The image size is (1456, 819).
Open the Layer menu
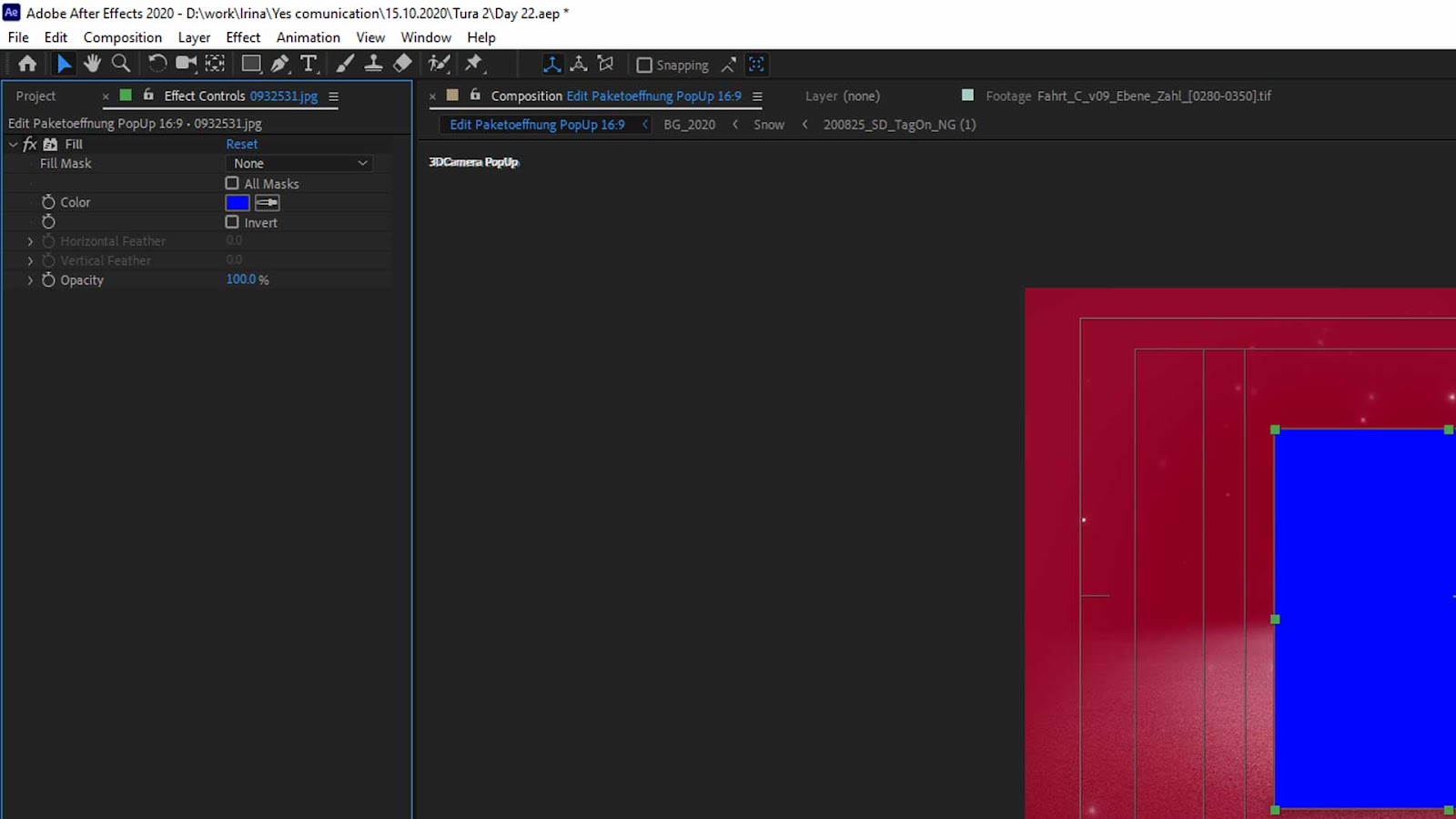tap(194, 37)
